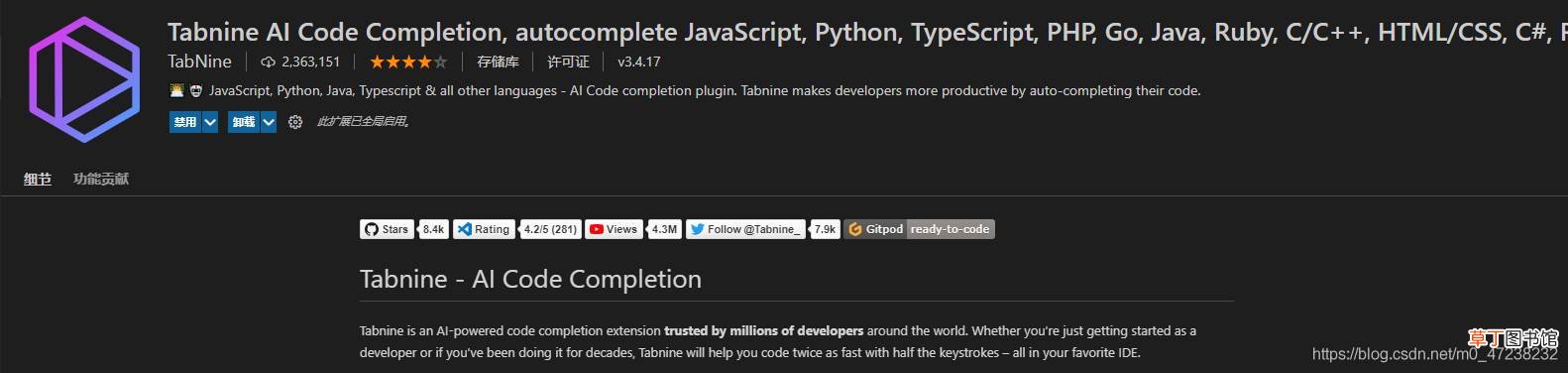The width and height of the screenshot is (1568, 373).
Task: Switch to the 细节 details tab
Action: pyautogui.click(x=38, y=179)
